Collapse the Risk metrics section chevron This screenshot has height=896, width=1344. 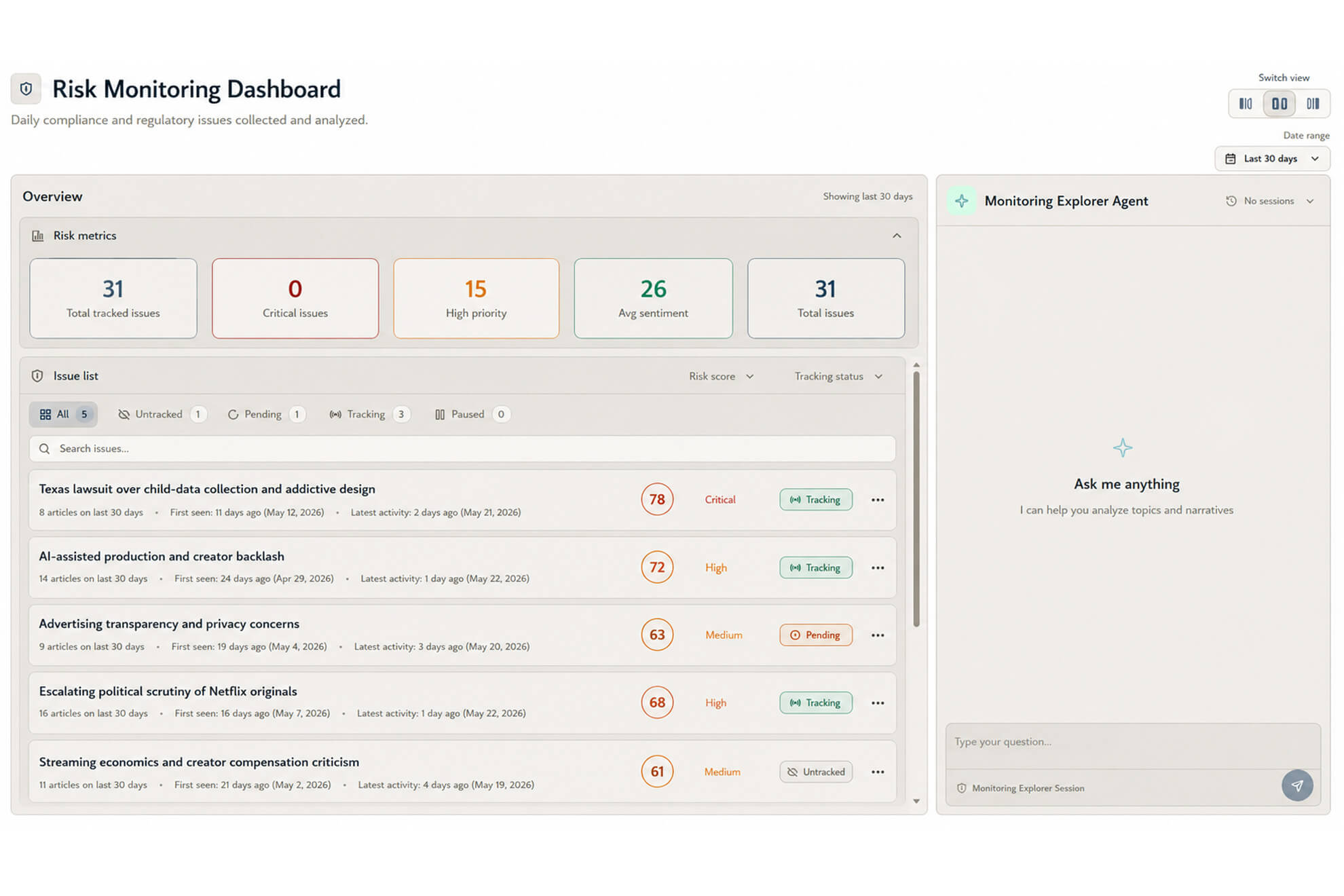897,236
